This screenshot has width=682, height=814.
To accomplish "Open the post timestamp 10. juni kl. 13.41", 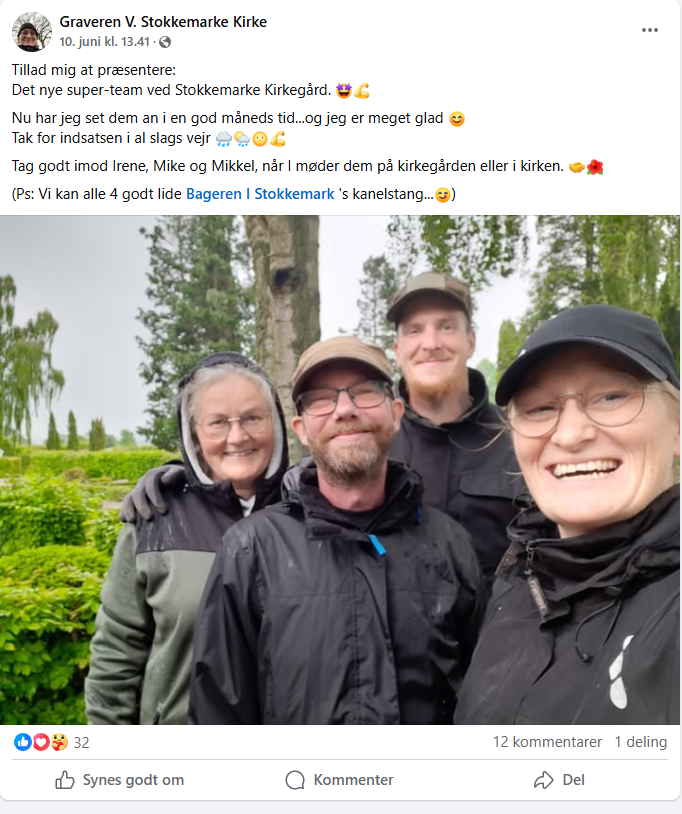I will pyautogui.click(x=104, y=42).
